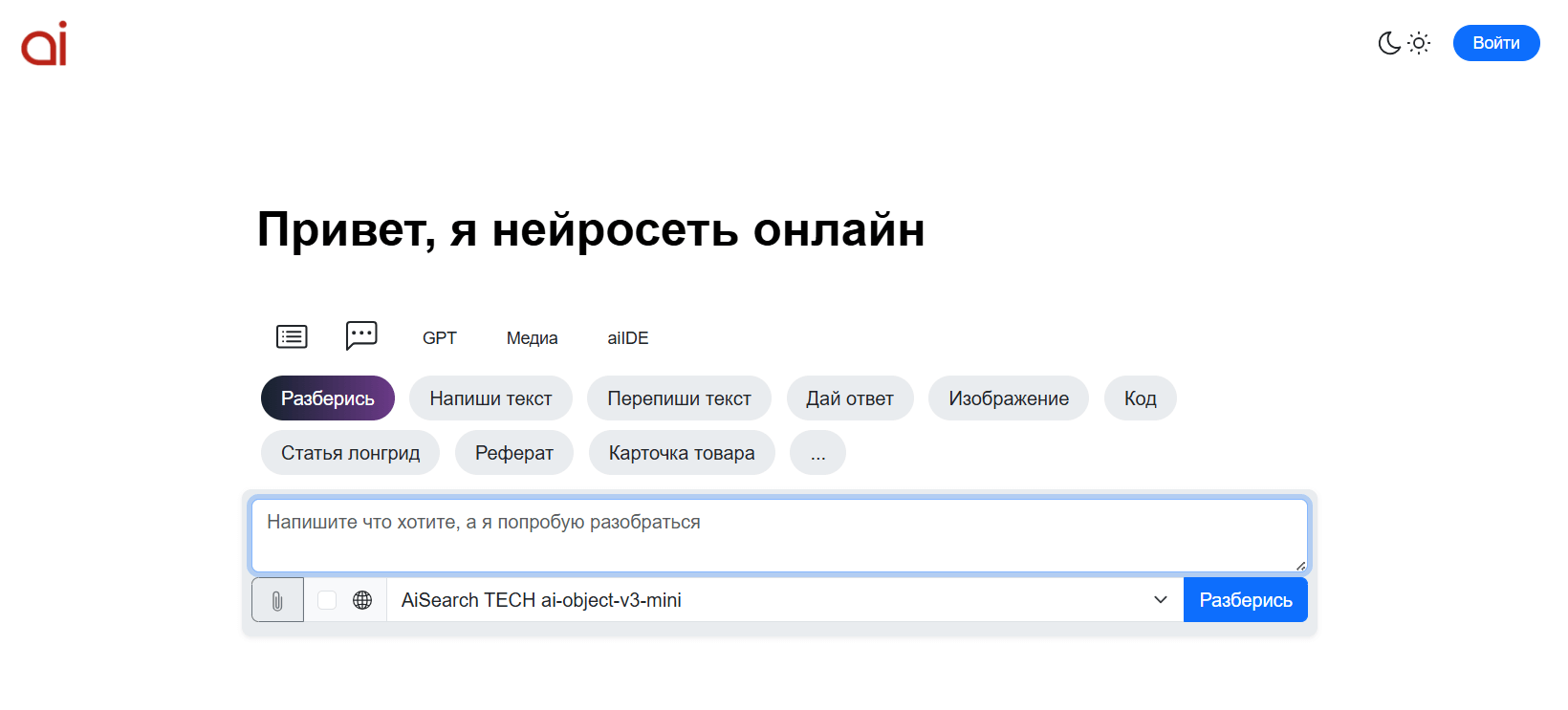The width and height of the screenshot is (1568, 710).
Task: Select the Код mode chip
Action: coord(1140,398)
